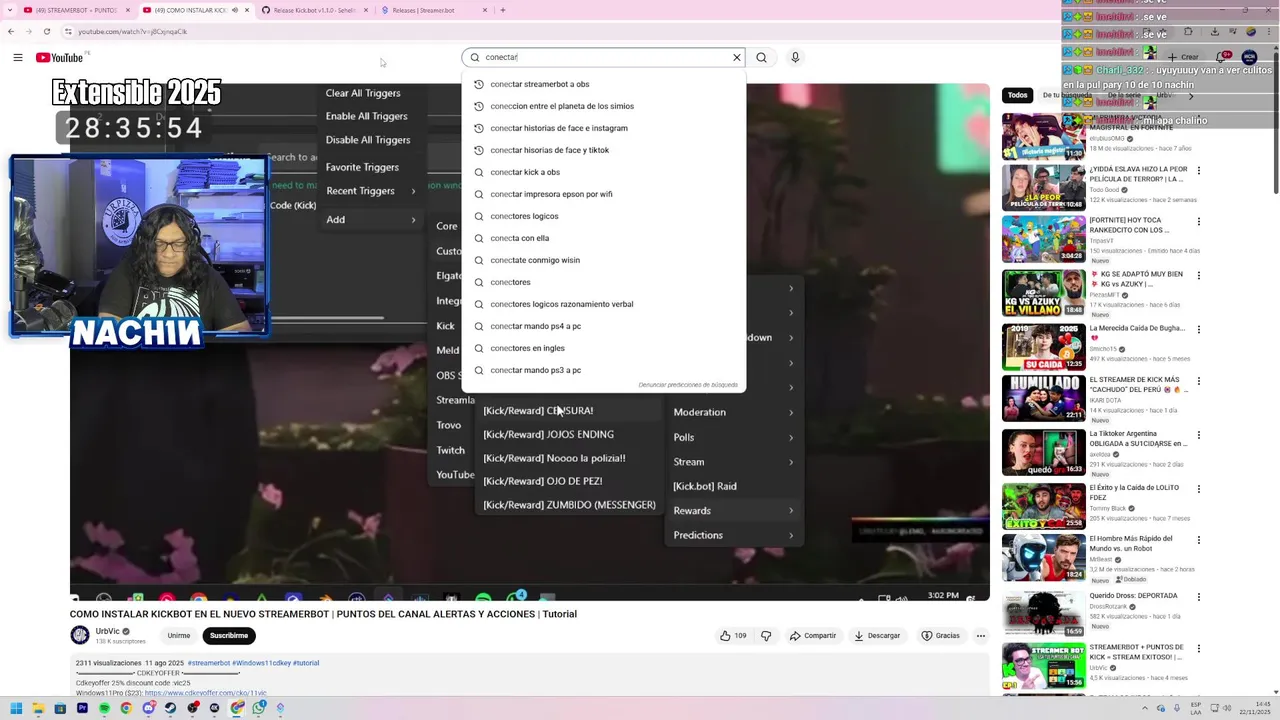Click the address bar URL
Image resolution: width=1280 pixels, height=720 pixels.
[133, 31]
